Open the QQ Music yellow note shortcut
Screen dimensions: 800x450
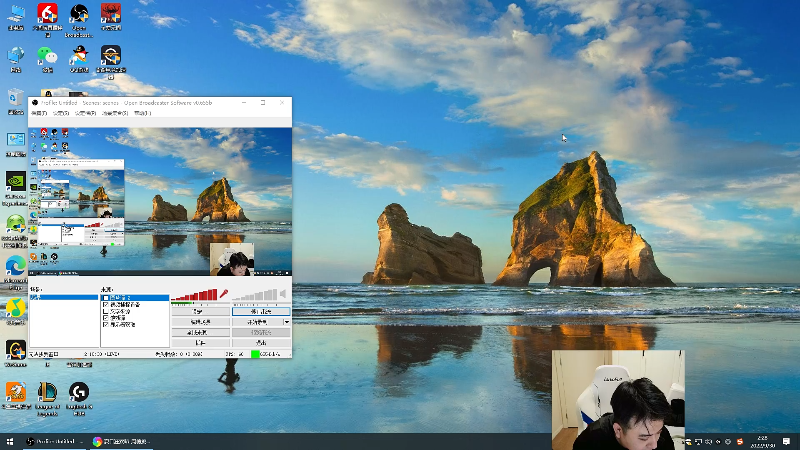click(16, 310)
